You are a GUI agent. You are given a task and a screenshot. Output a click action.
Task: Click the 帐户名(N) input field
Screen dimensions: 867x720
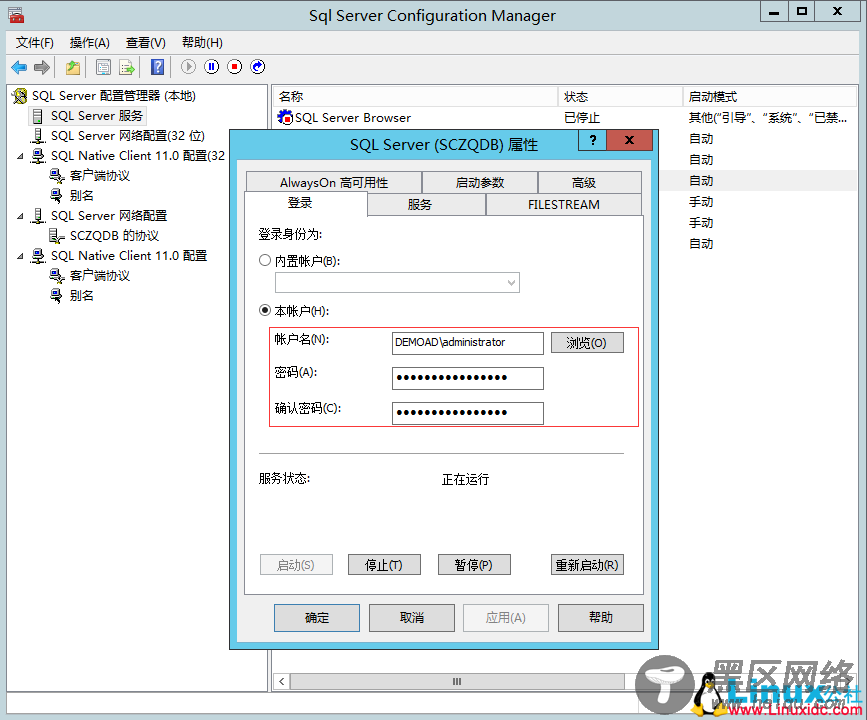tap(468, 343)
